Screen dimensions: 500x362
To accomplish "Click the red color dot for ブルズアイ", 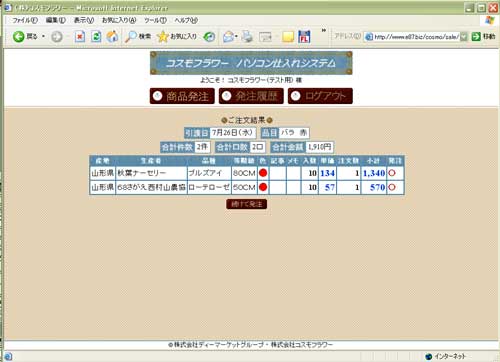I will 263,173.
